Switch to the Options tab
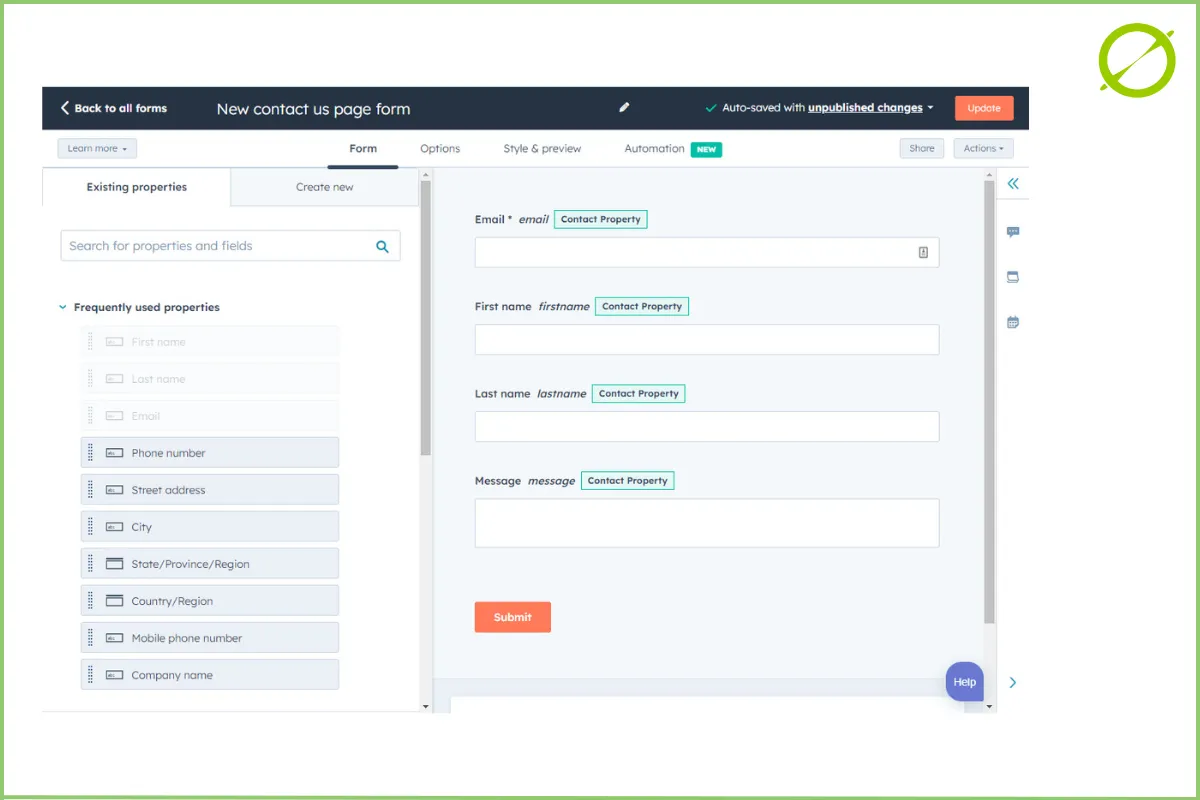 coord(440,149)
